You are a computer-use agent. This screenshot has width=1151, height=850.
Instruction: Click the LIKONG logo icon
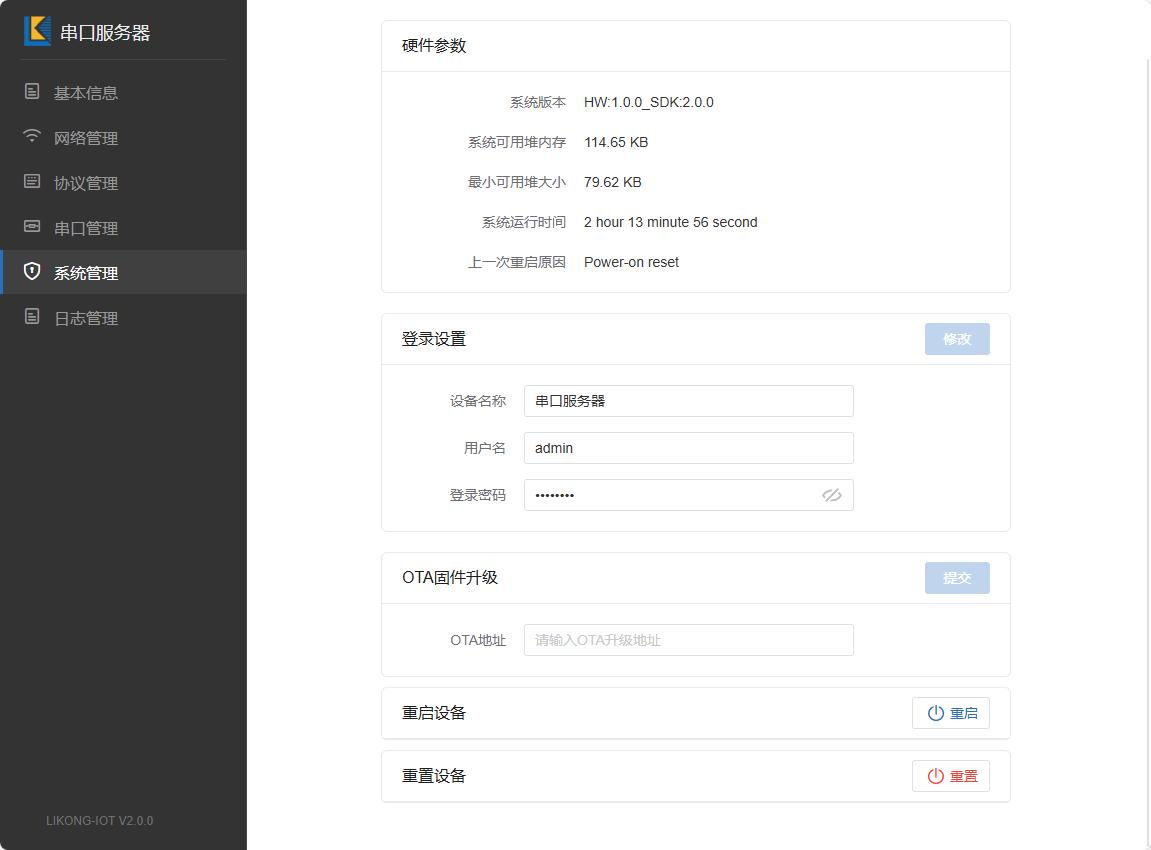pyautogui.click(x=37, y=32)
